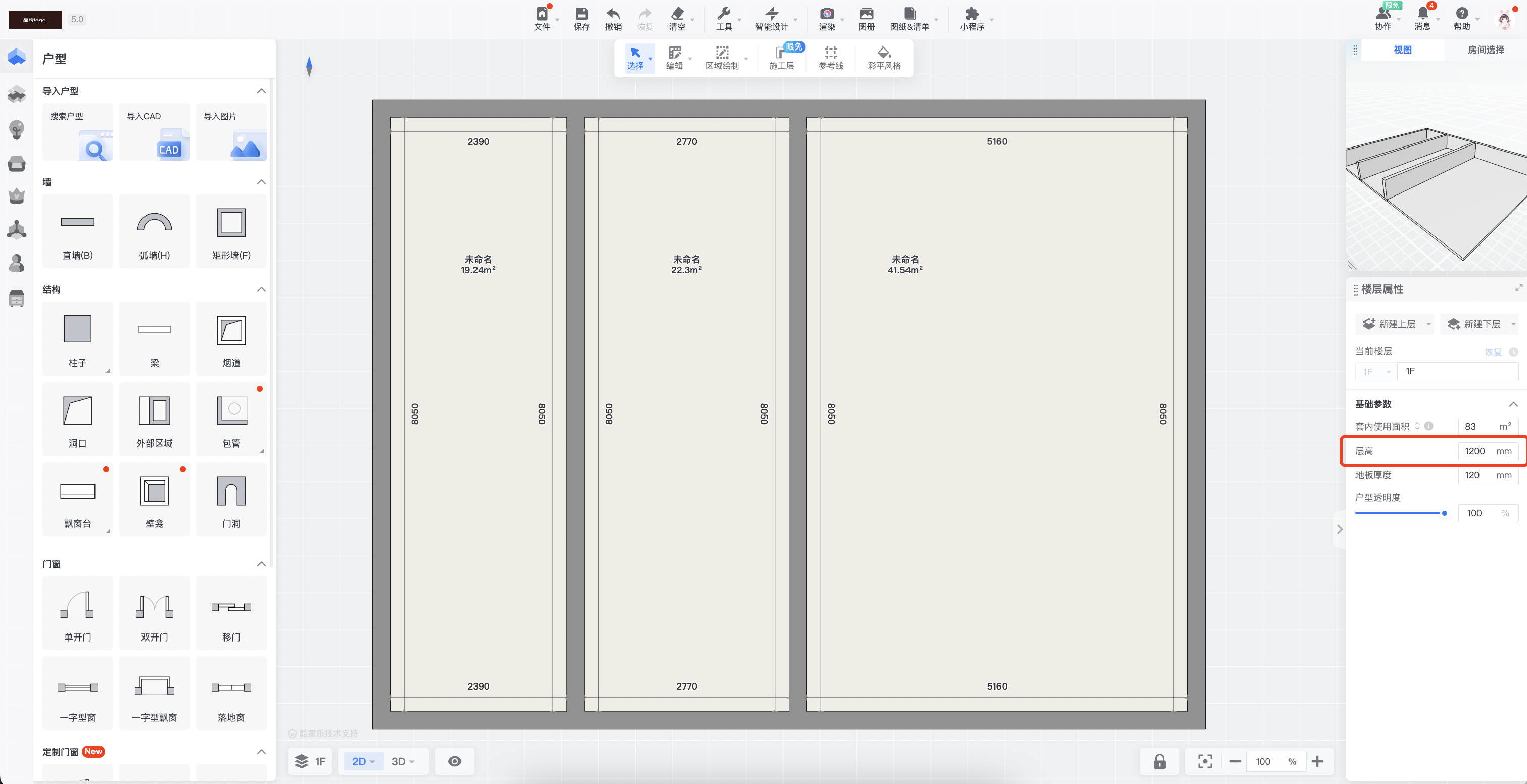Open the 施工层 construction layer tool
The width and height of the screenshot is (1527, 784).
tap(781, 58)
